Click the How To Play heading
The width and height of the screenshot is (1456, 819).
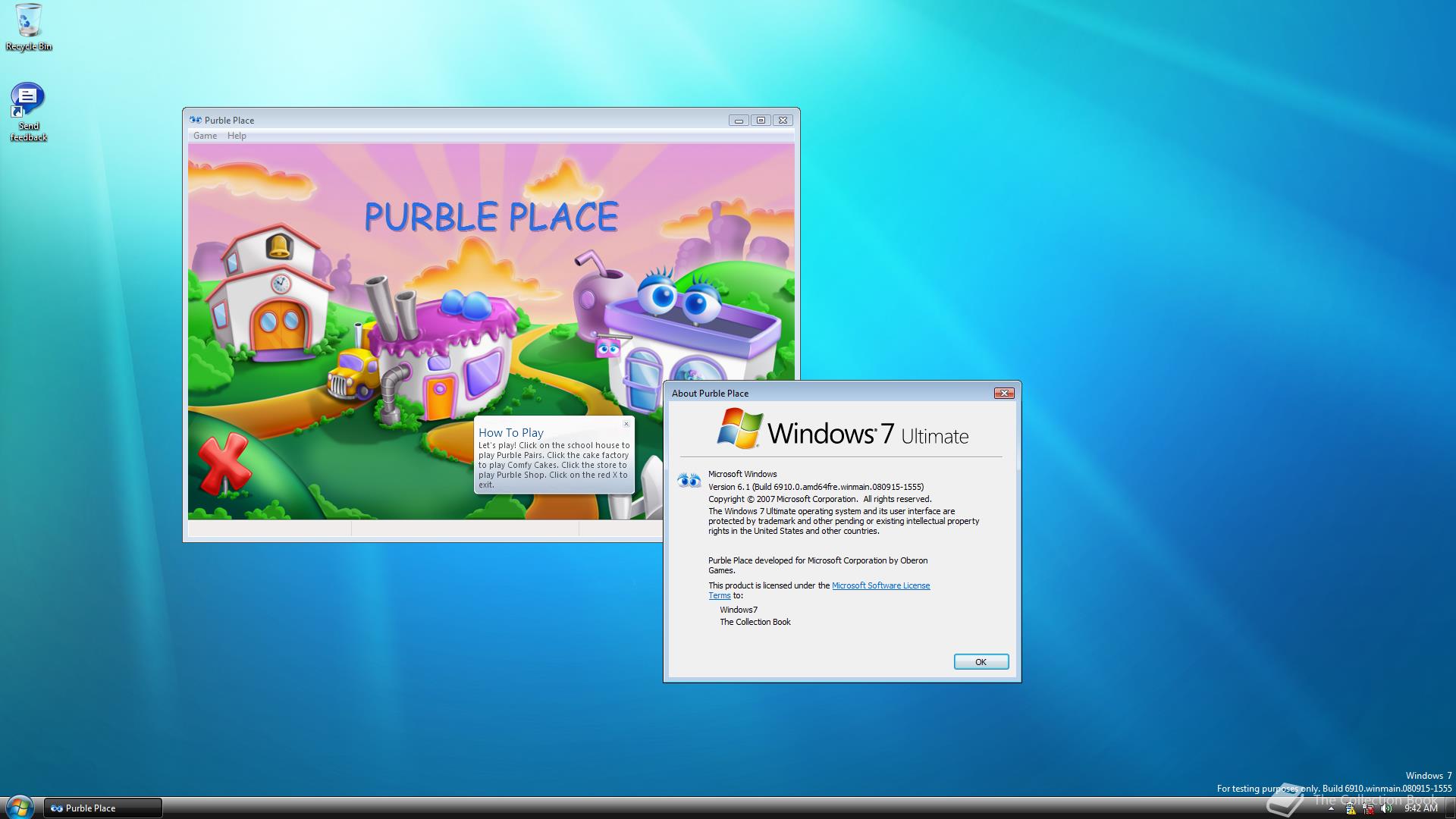point(511,432)
